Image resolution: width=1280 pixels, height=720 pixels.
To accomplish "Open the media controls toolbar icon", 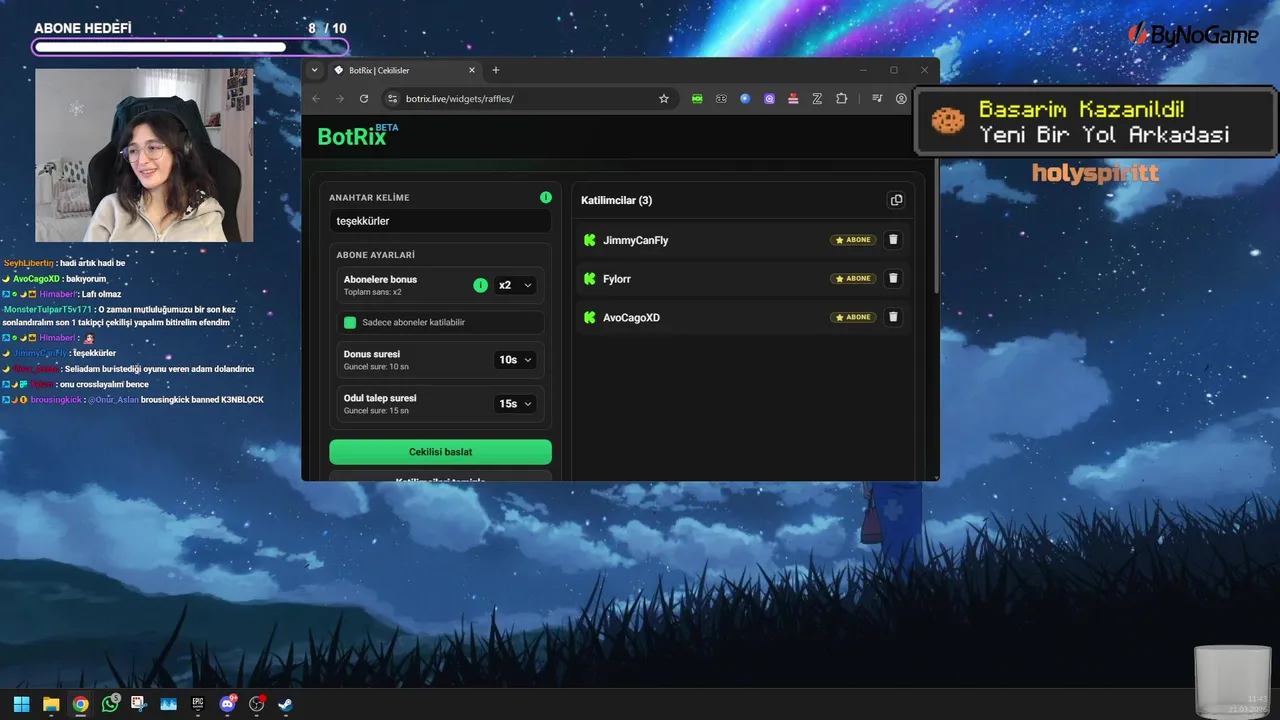I will point(877,98).
